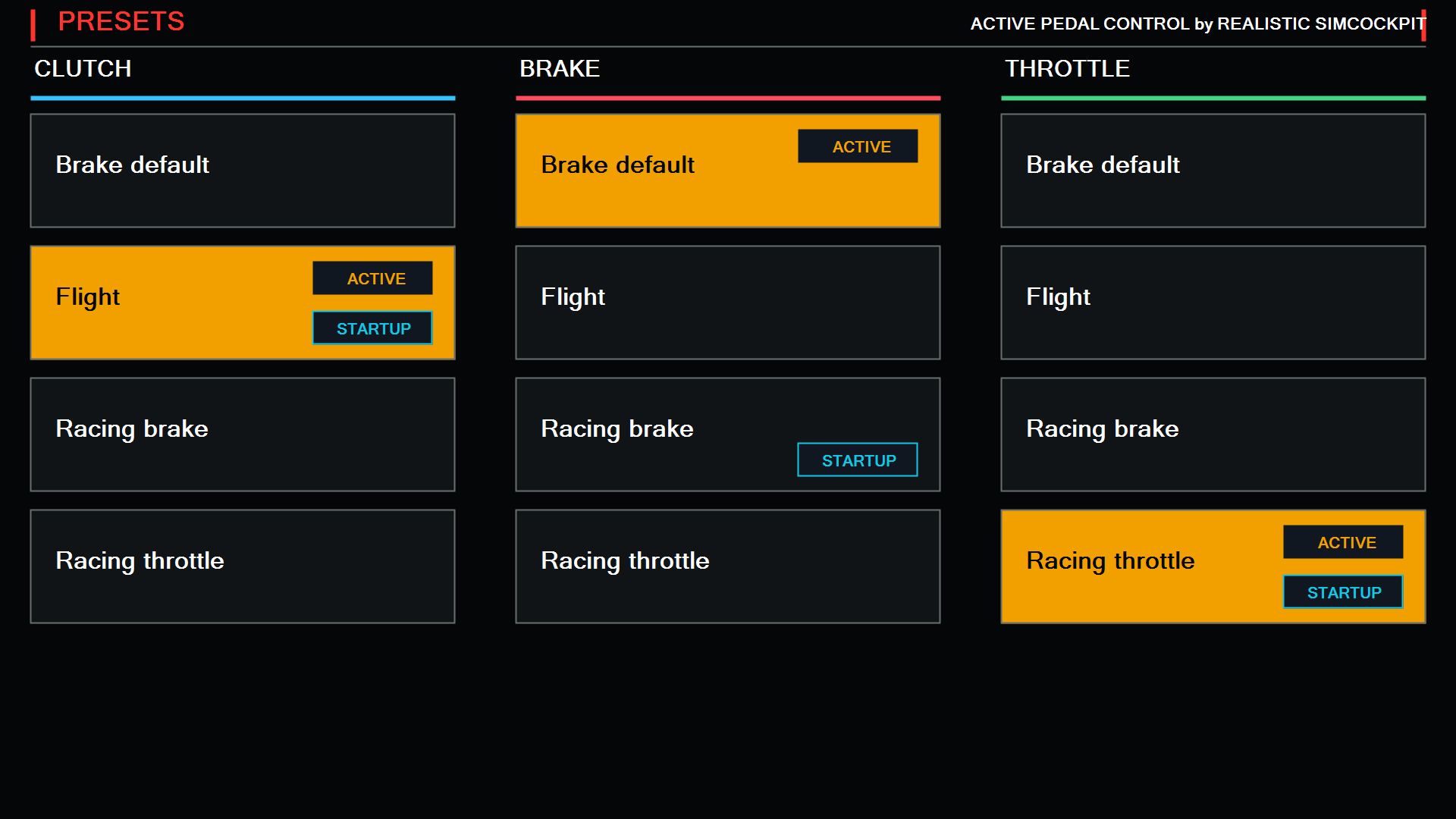Click the THROTTLE column heading
Screen dimensions: 1456x819
(x=1067, y=68)
